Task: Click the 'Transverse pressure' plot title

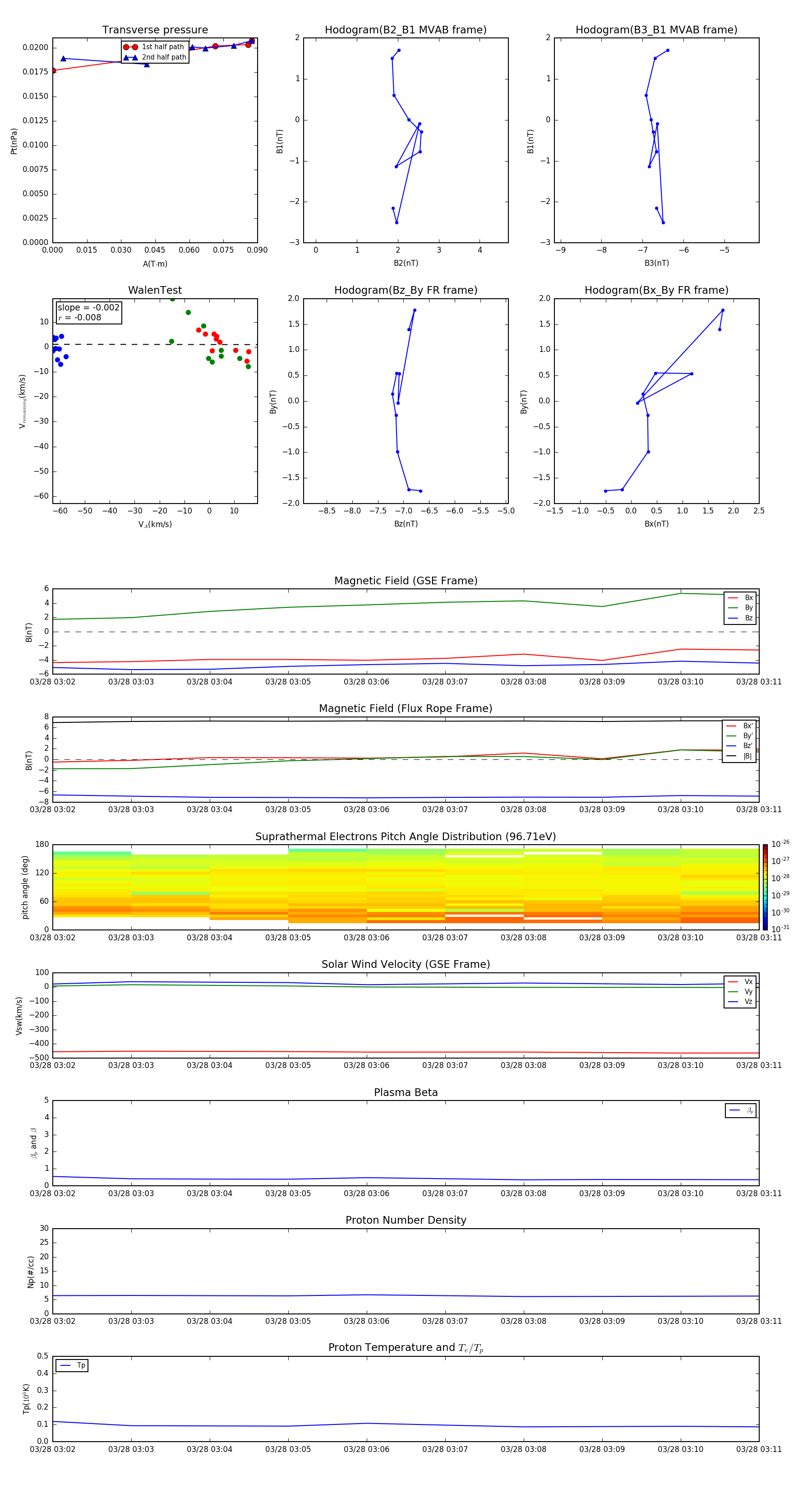Action: [x=155, y=29]
